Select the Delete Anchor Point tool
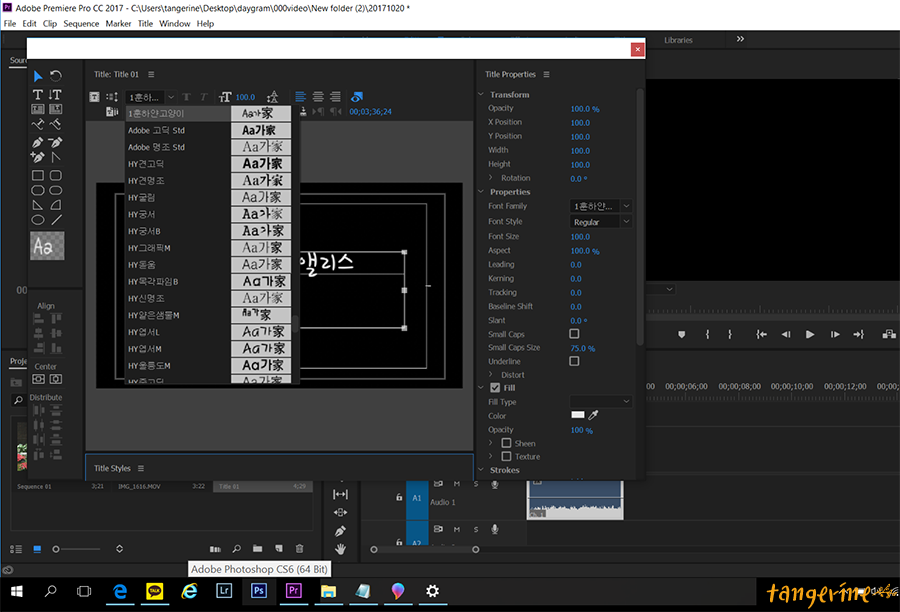The width and height of the screenshot is (900, 612). coord(56,142)
